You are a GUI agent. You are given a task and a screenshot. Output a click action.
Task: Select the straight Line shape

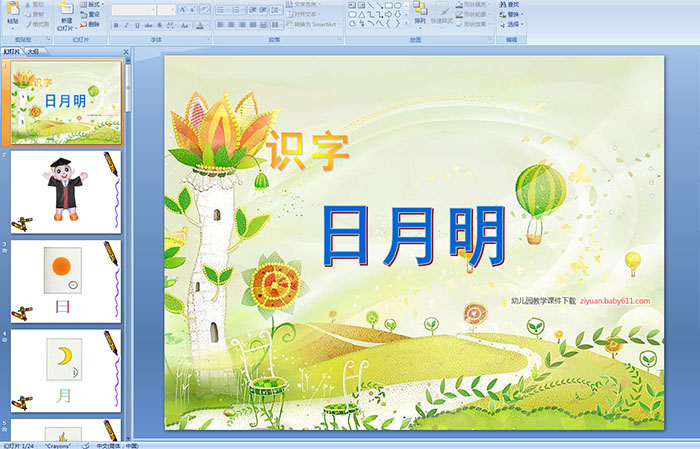point(371,5)
